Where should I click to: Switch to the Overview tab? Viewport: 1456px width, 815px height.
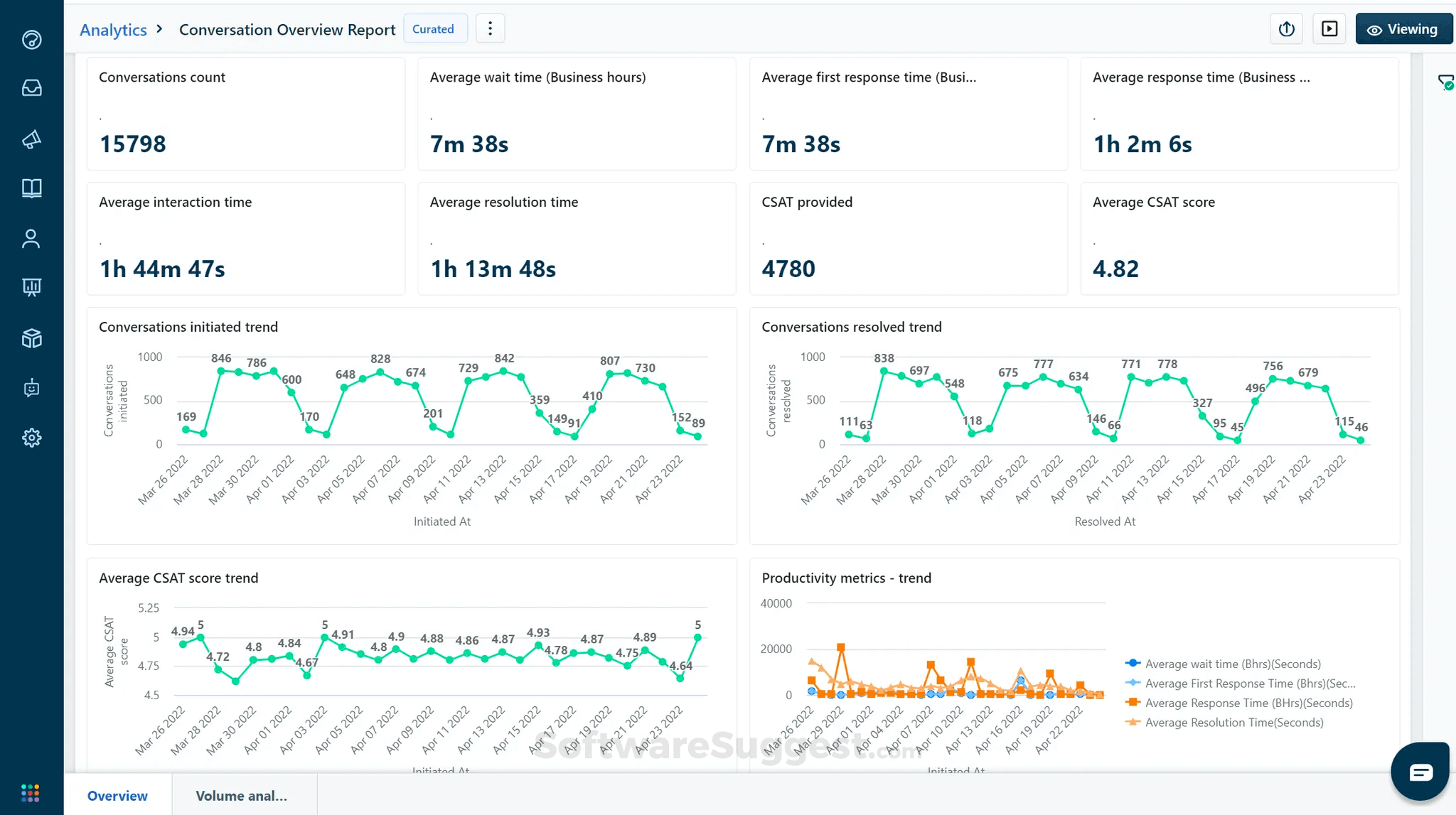click(x=117, y=796)
